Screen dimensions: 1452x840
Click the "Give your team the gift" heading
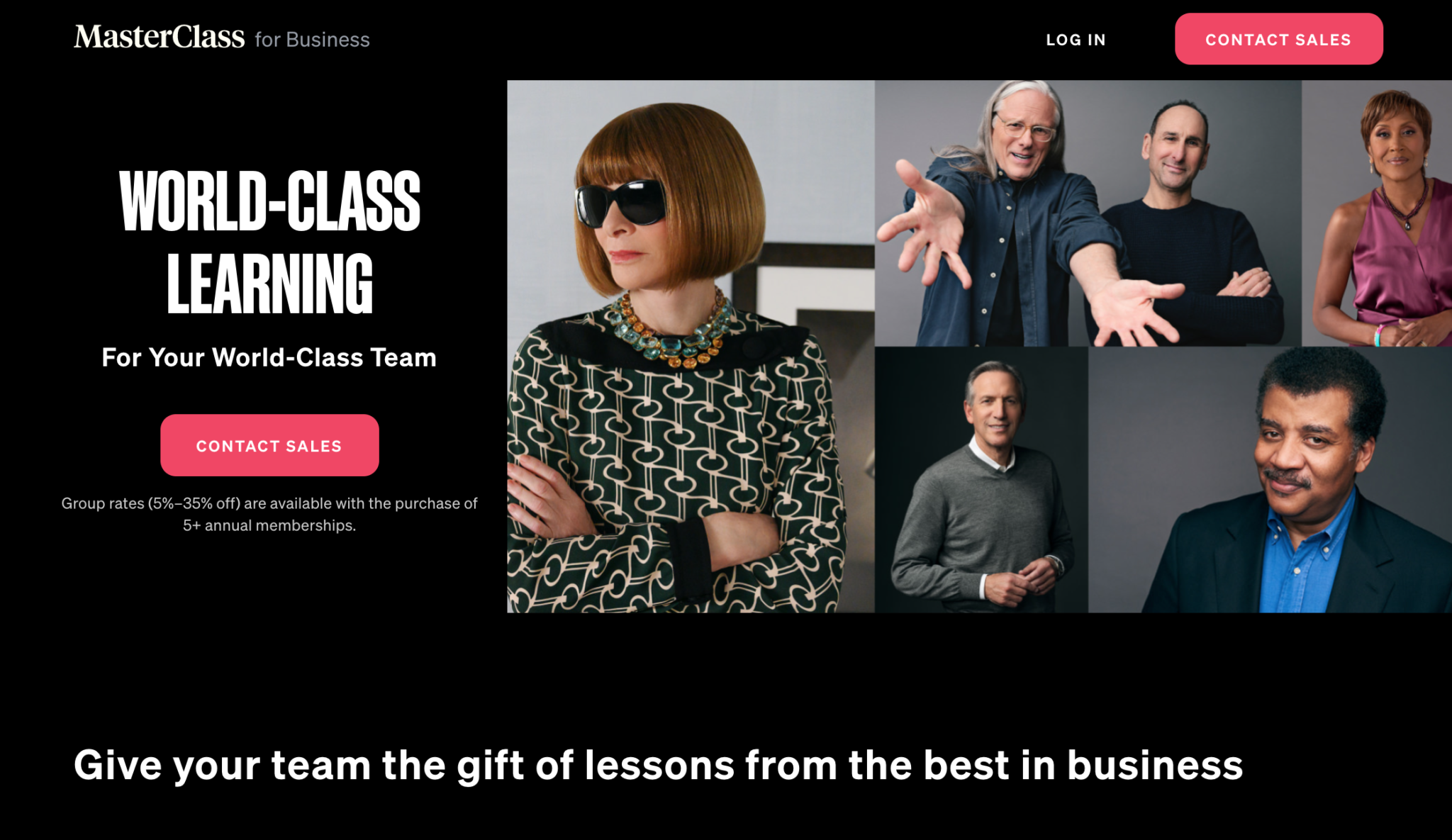[659, 766]
